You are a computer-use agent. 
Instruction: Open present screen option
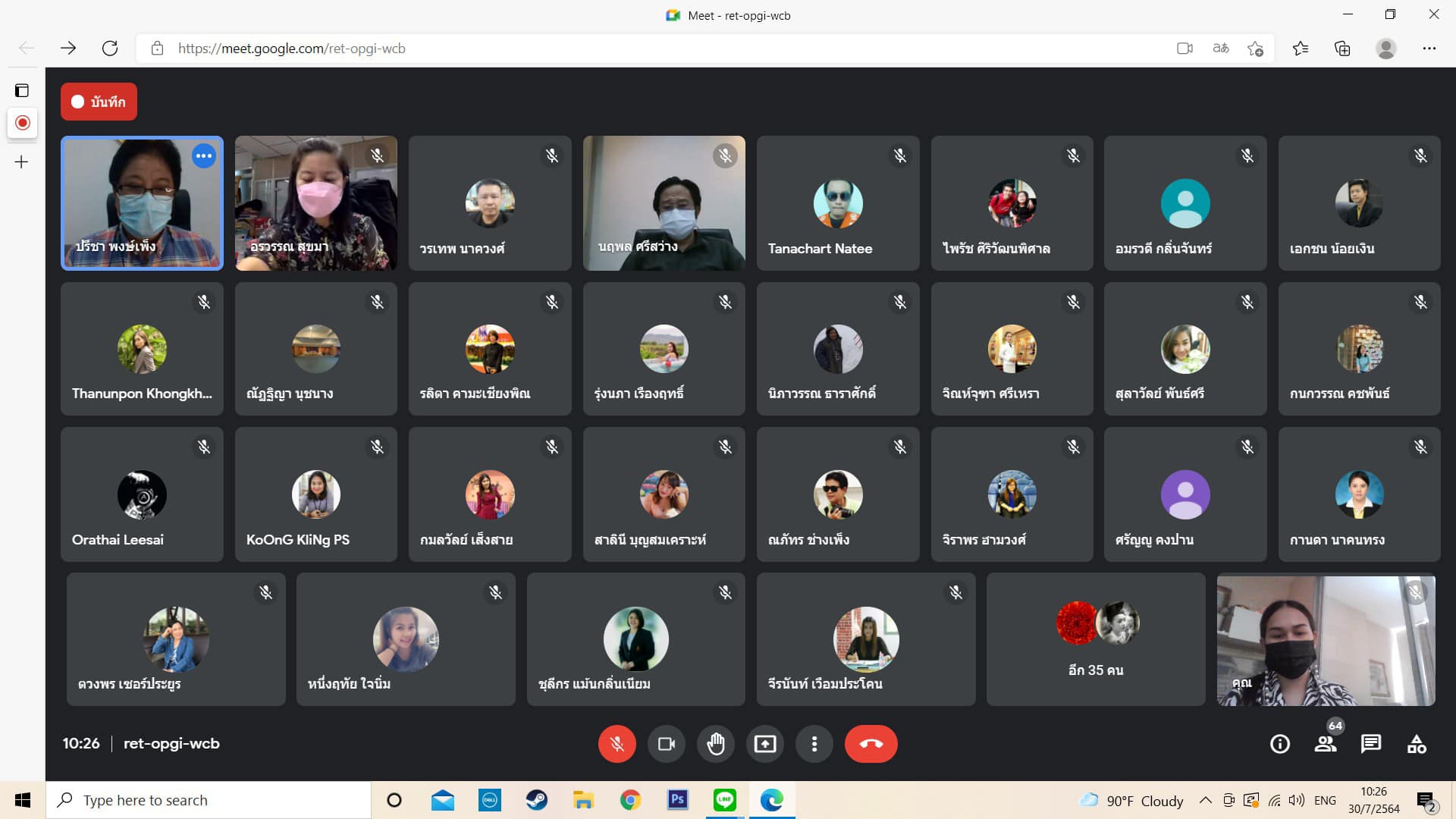tap(764, 744)
